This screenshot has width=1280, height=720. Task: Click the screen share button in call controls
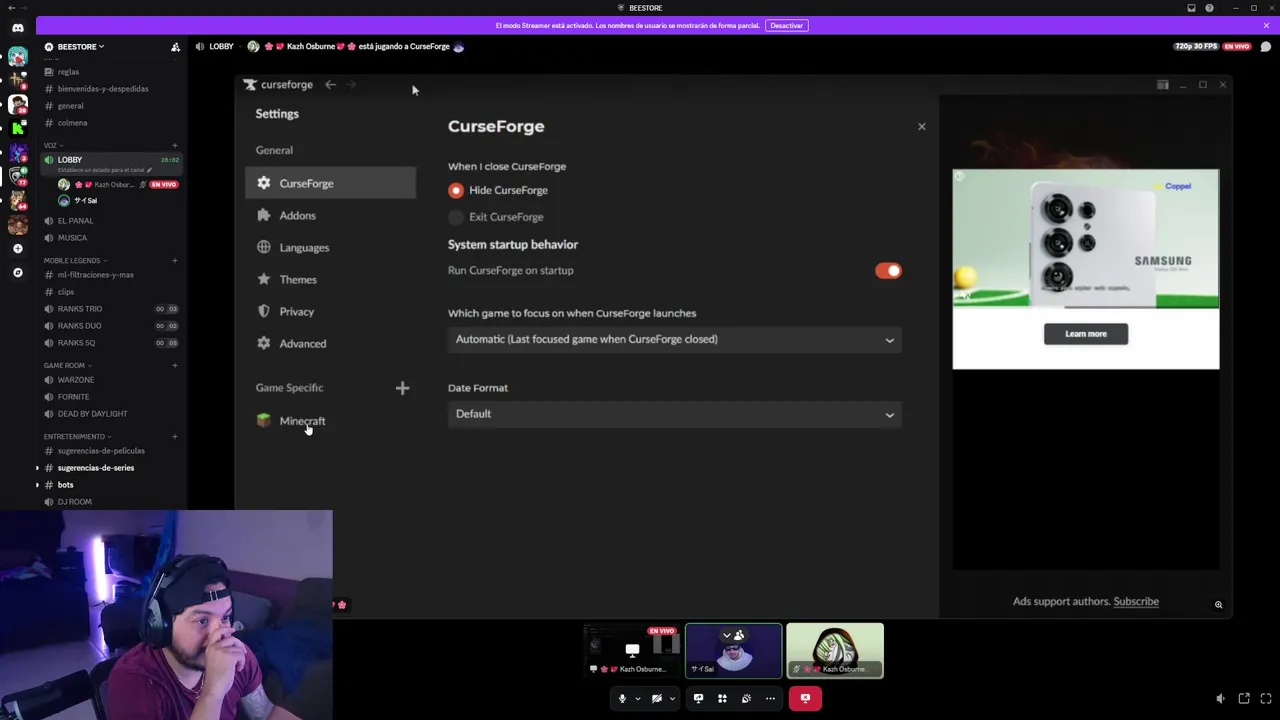(698, 698)
